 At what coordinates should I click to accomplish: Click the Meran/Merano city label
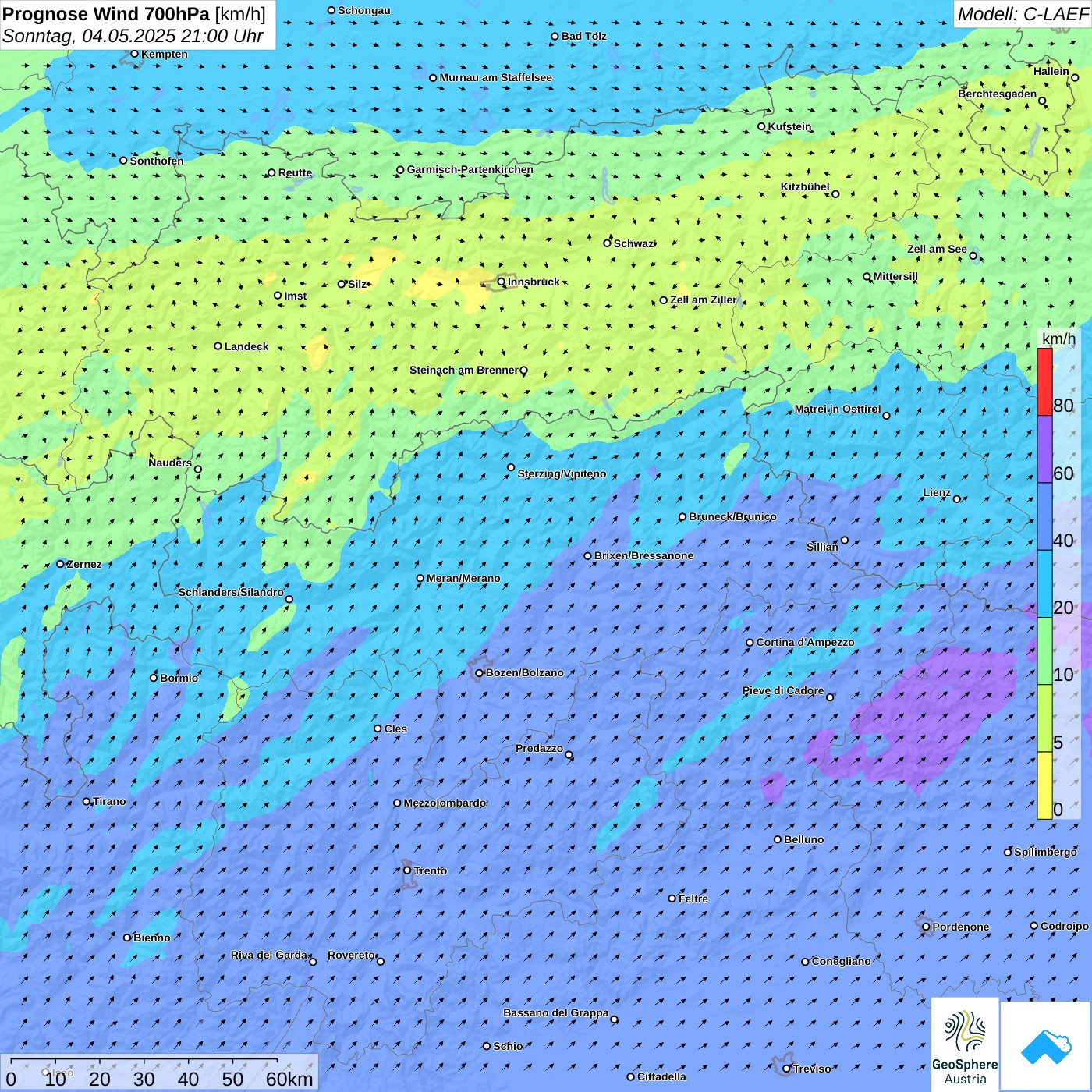coord(463,578)
